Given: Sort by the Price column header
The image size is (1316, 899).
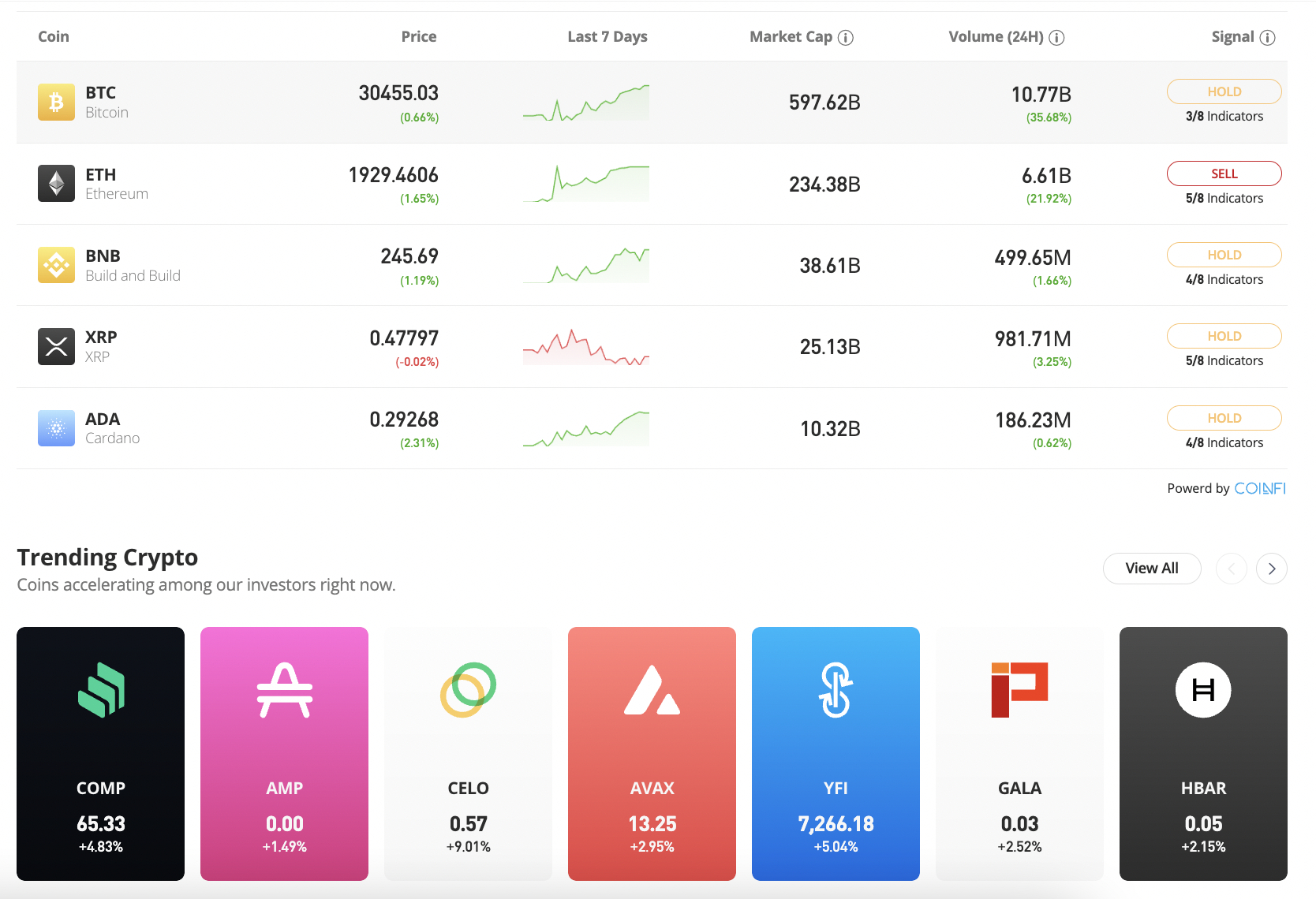Looking at the screenshot, I should 418,36.
